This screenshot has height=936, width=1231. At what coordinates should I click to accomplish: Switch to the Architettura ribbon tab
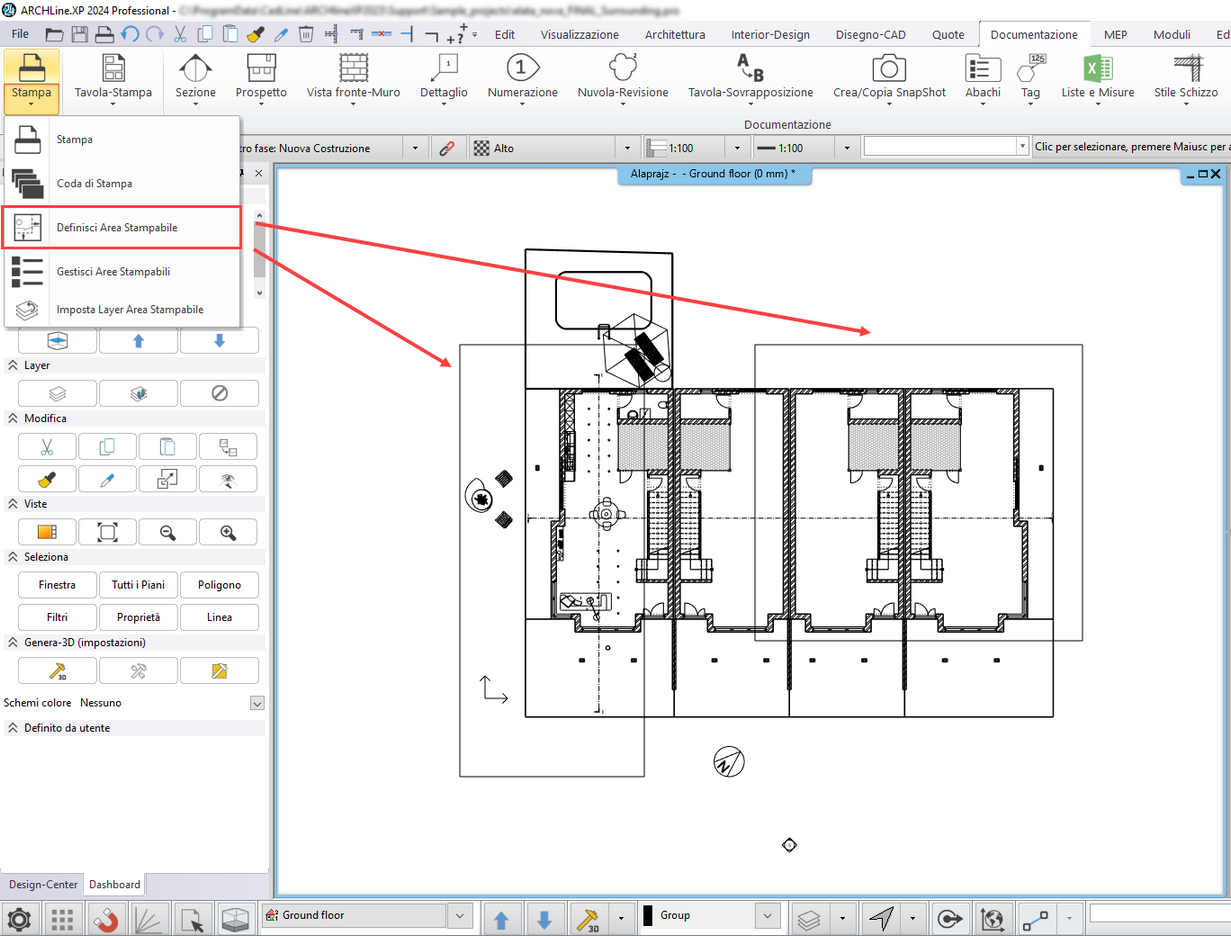[x=675, y=34]
